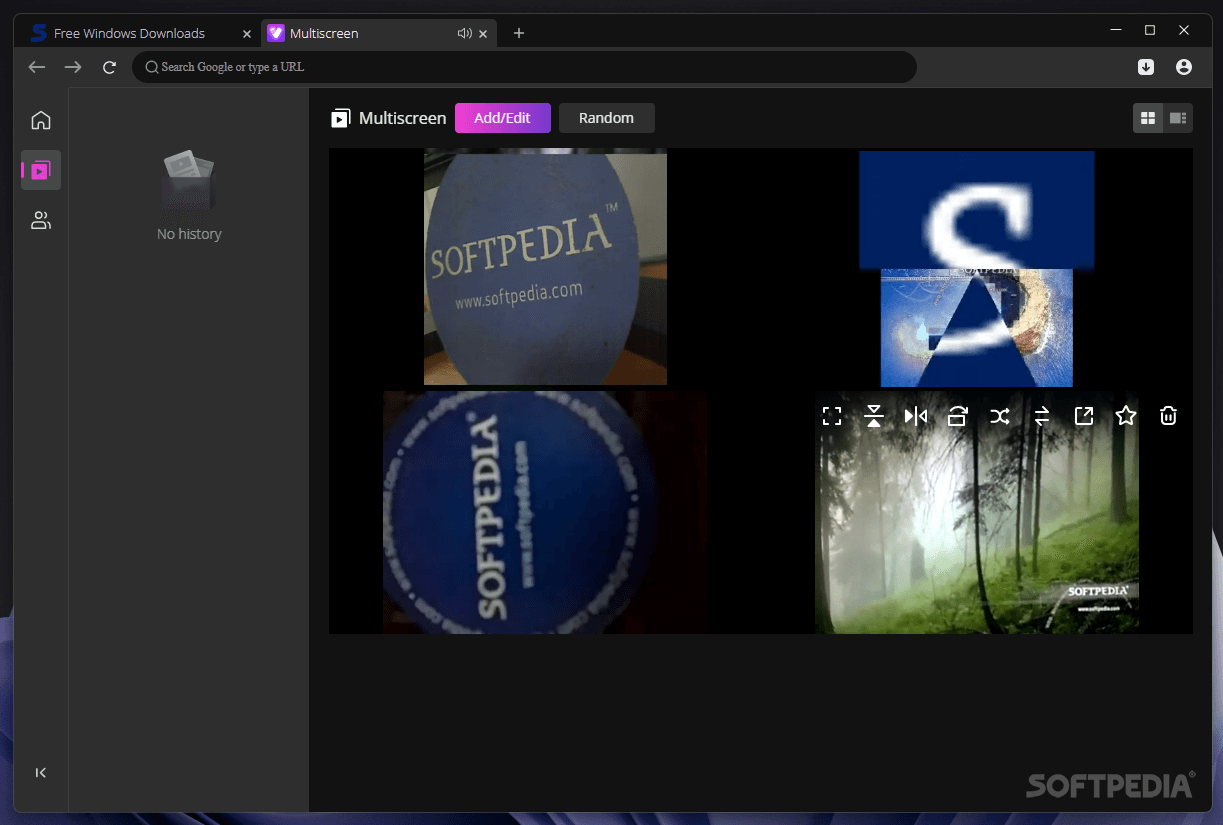Focus the Search Google or type URL field
Screen dimensions: 1223x825
[x=524, y=67]
